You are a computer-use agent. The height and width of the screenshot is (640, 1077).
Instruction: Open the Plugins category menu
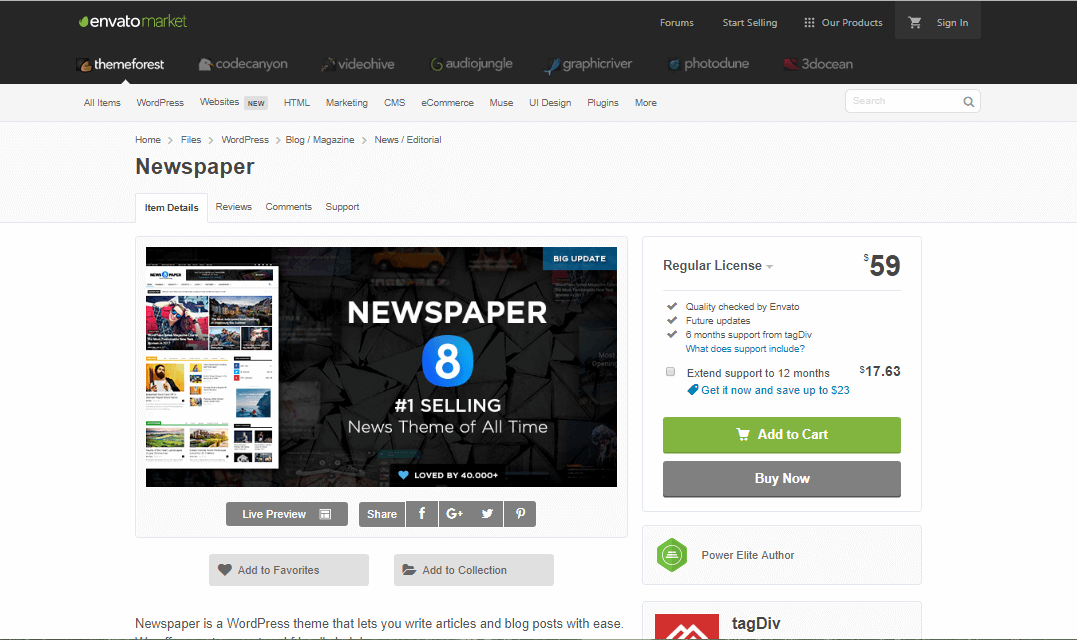(603, 103)
